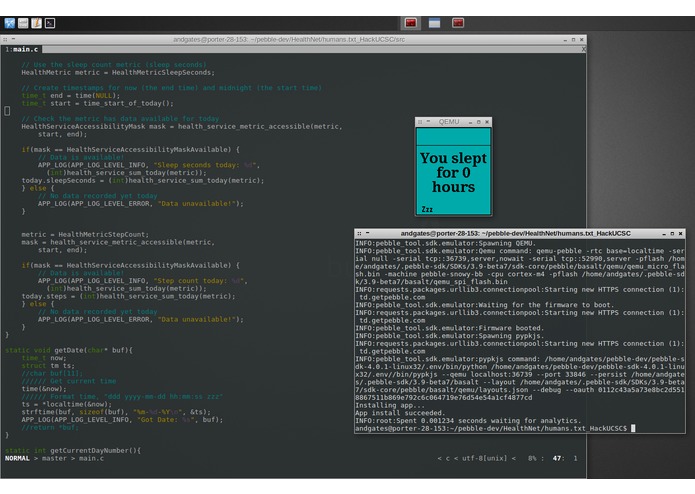Click line number 47 in statusline

pyautogui.click(x=557, y=458)
